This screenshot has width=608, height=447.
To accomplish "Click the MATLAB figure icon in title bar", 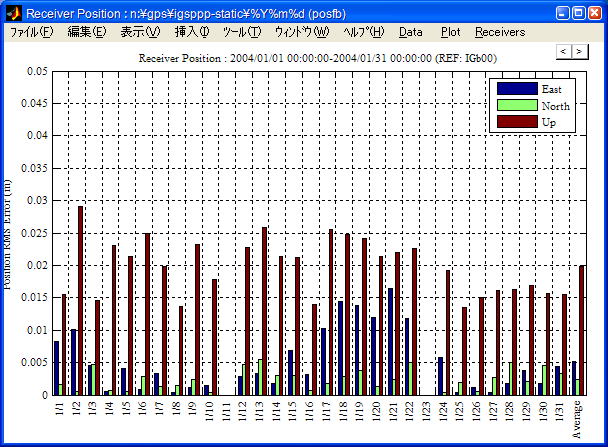I will click(13, 13).
